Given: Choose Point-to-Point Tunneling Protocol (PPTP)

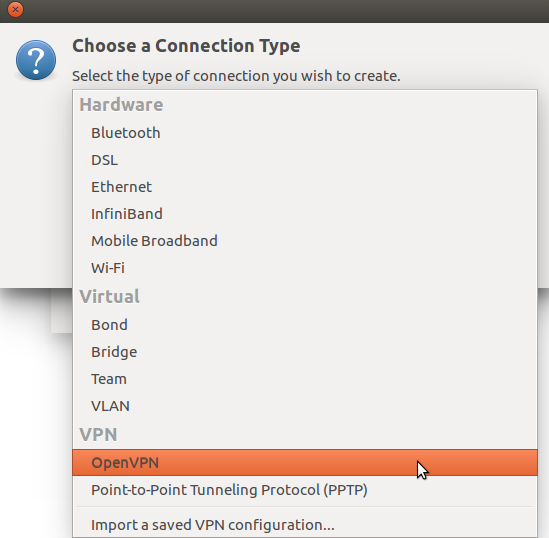Looking at the screenshot, I should (305, 490).
